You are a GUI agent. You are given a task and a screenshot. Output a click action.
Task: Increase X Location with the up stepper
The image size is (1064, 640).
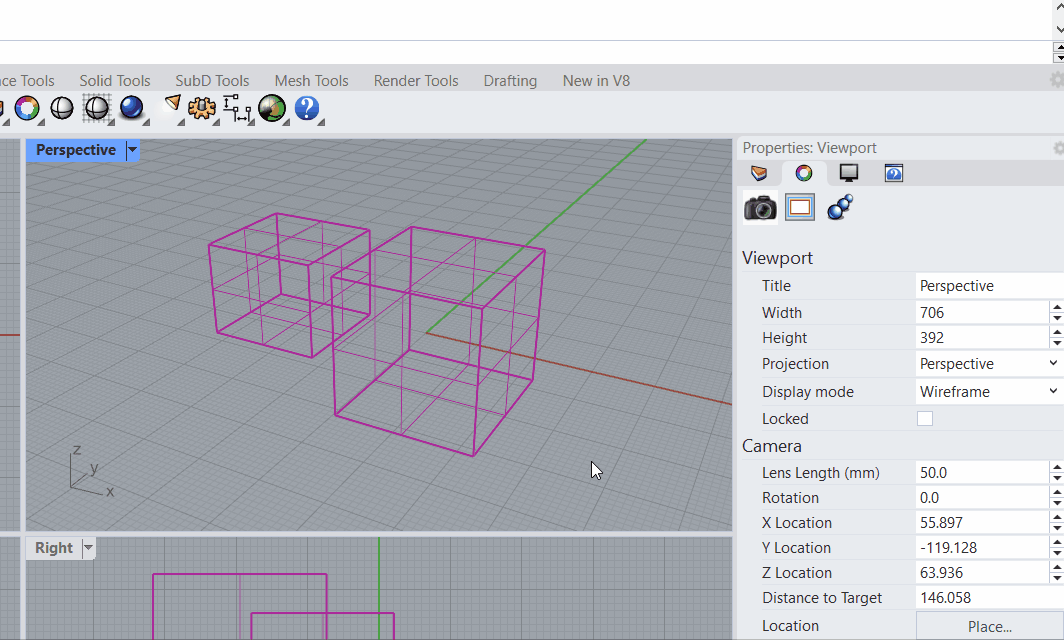point(1057,518)
